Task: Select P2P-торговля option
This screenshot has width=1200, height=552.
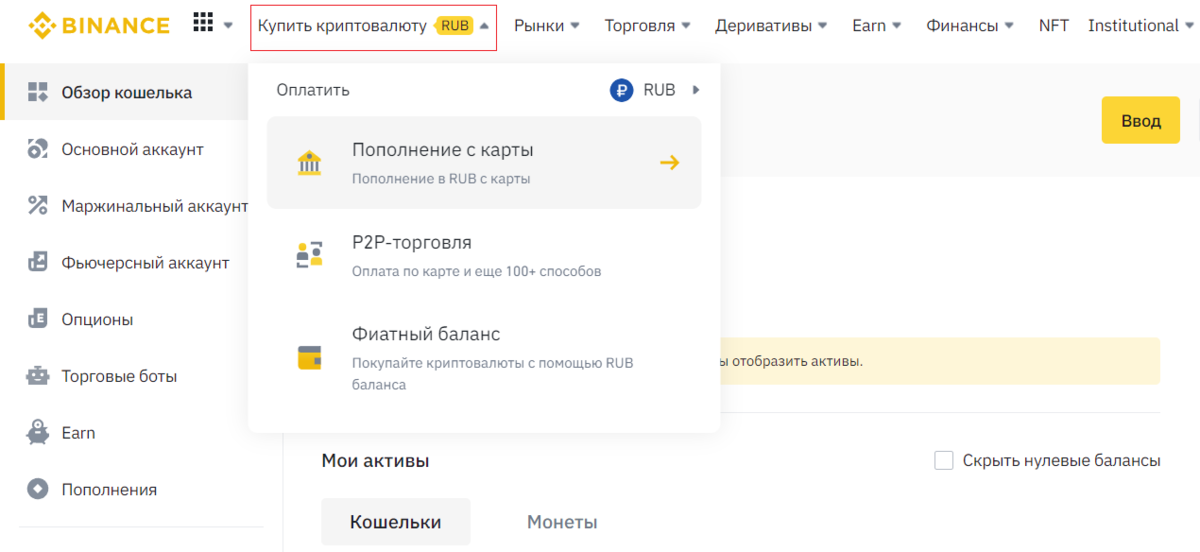Action: (x=484, y=255)
